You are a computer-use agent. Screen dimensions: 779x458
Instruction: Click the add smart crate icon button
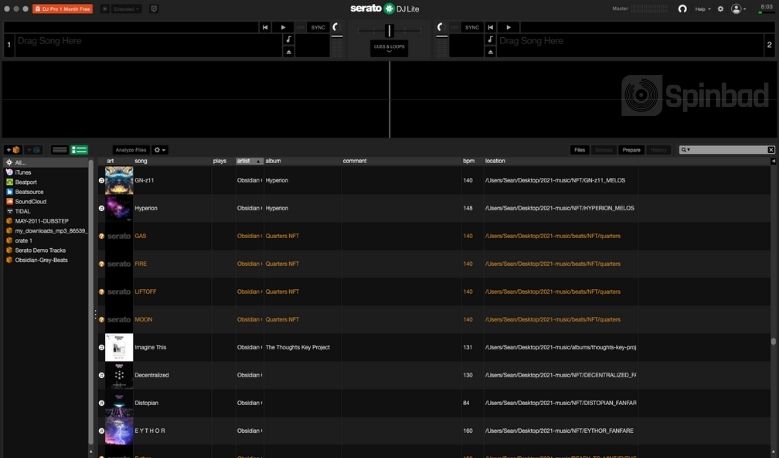33,150
